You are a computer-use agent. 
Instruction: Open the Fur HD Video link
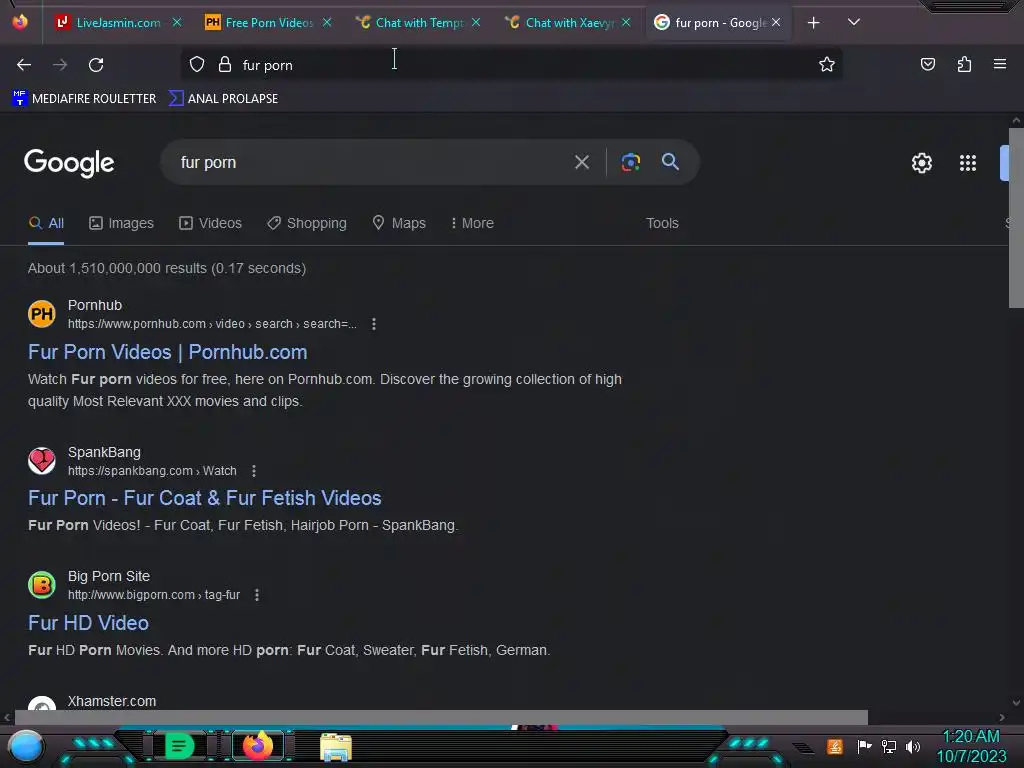click(x=88, y=623)
